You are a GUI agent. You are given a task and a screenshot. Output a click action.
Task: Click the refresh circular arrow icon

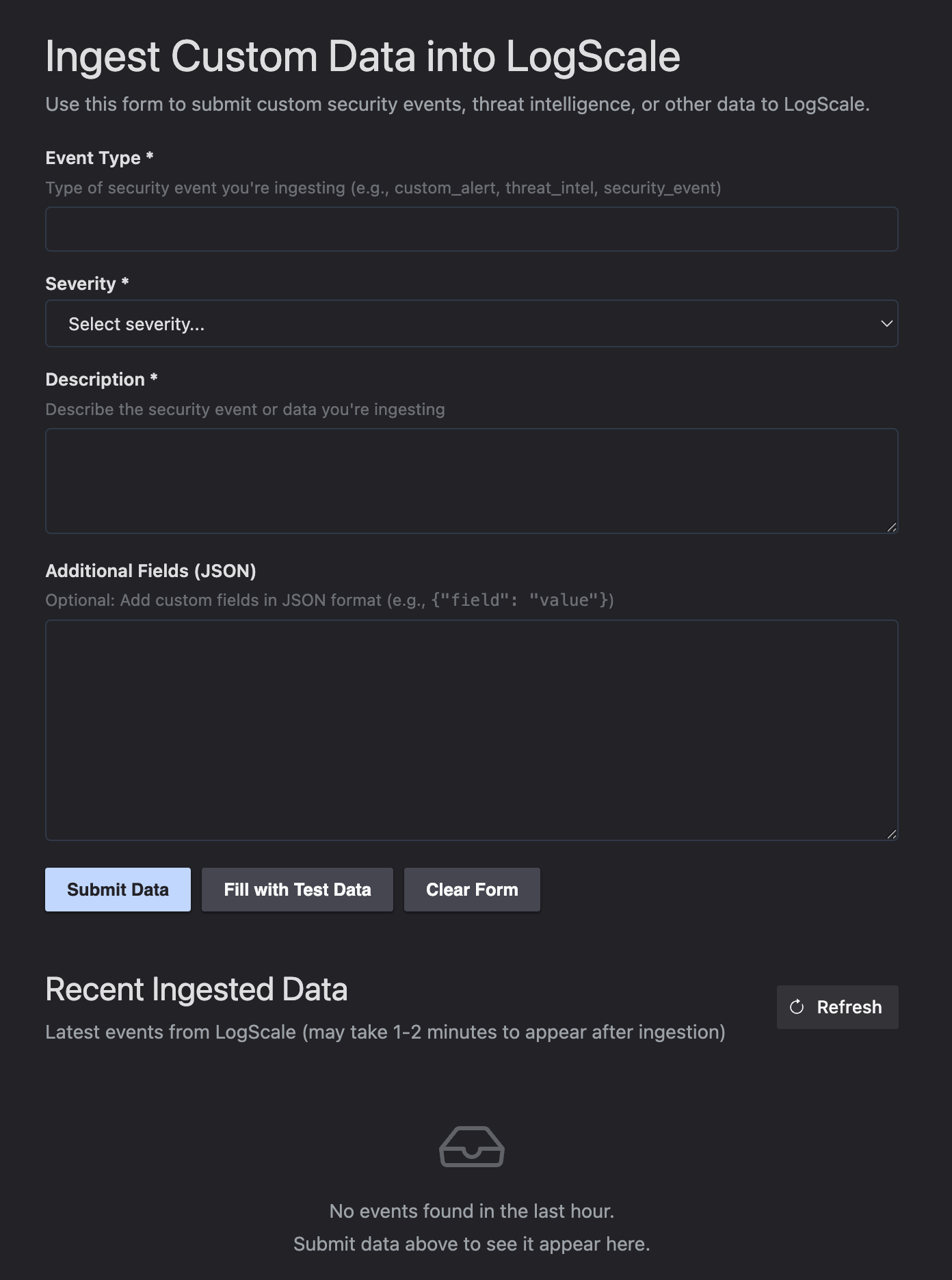795,1006
